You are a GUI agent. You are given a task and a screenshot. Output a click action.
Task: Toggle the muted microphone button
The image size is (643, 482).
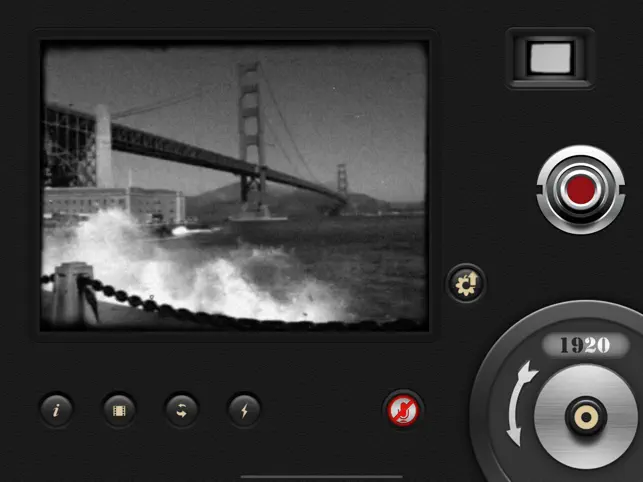pyautogui.click(x=403, y=410)
